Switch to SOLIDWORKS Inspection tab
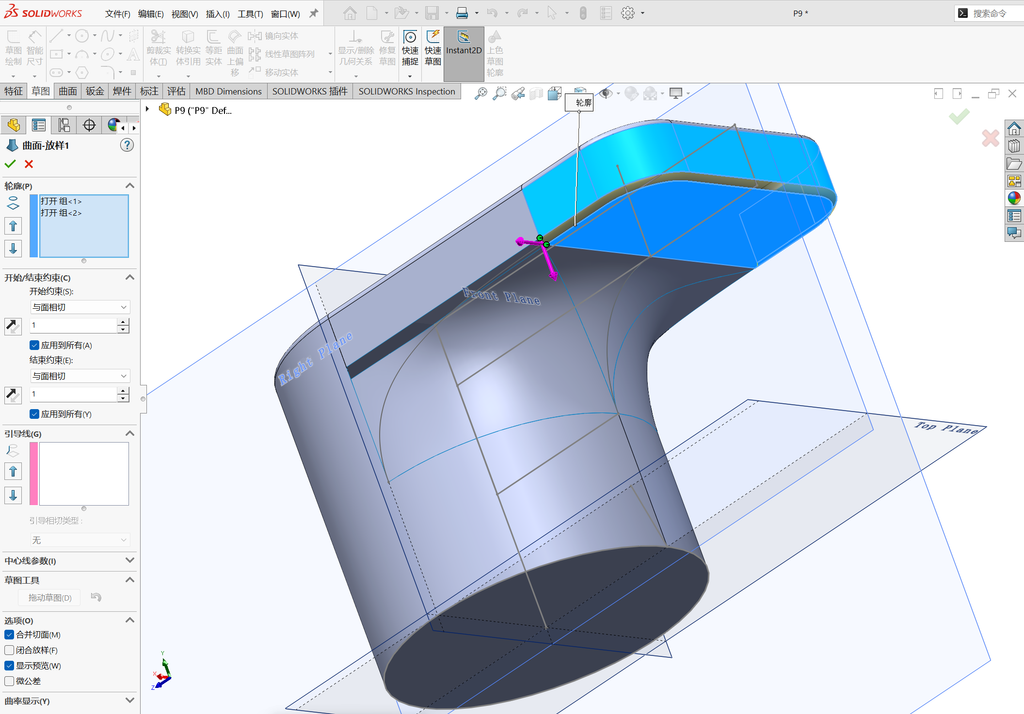 (406, 91)
